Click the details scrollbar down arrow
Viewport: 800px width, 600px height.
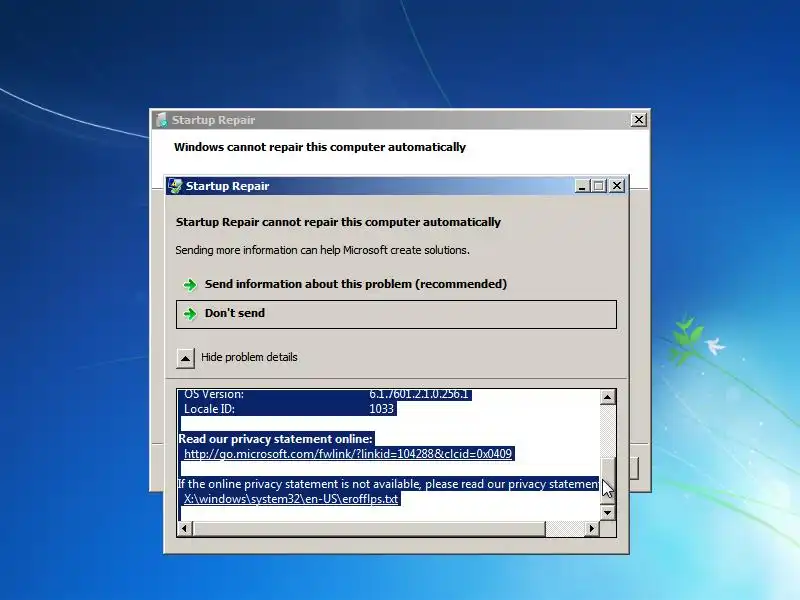pos(607,512)
